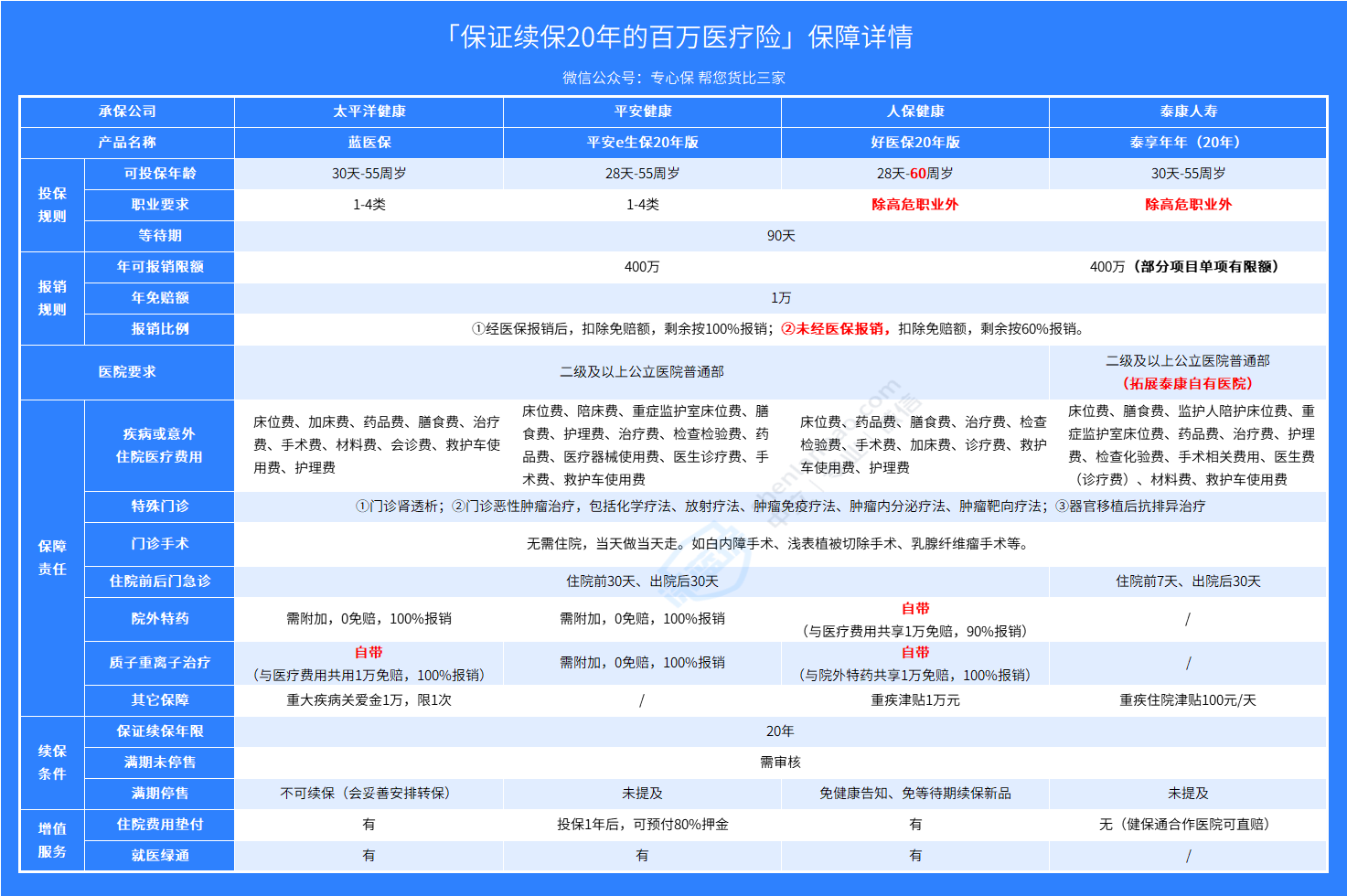Viewport: 1347px width, 896px height.
Task: Select the 人保健康 column header
Action: coord(915,112)
